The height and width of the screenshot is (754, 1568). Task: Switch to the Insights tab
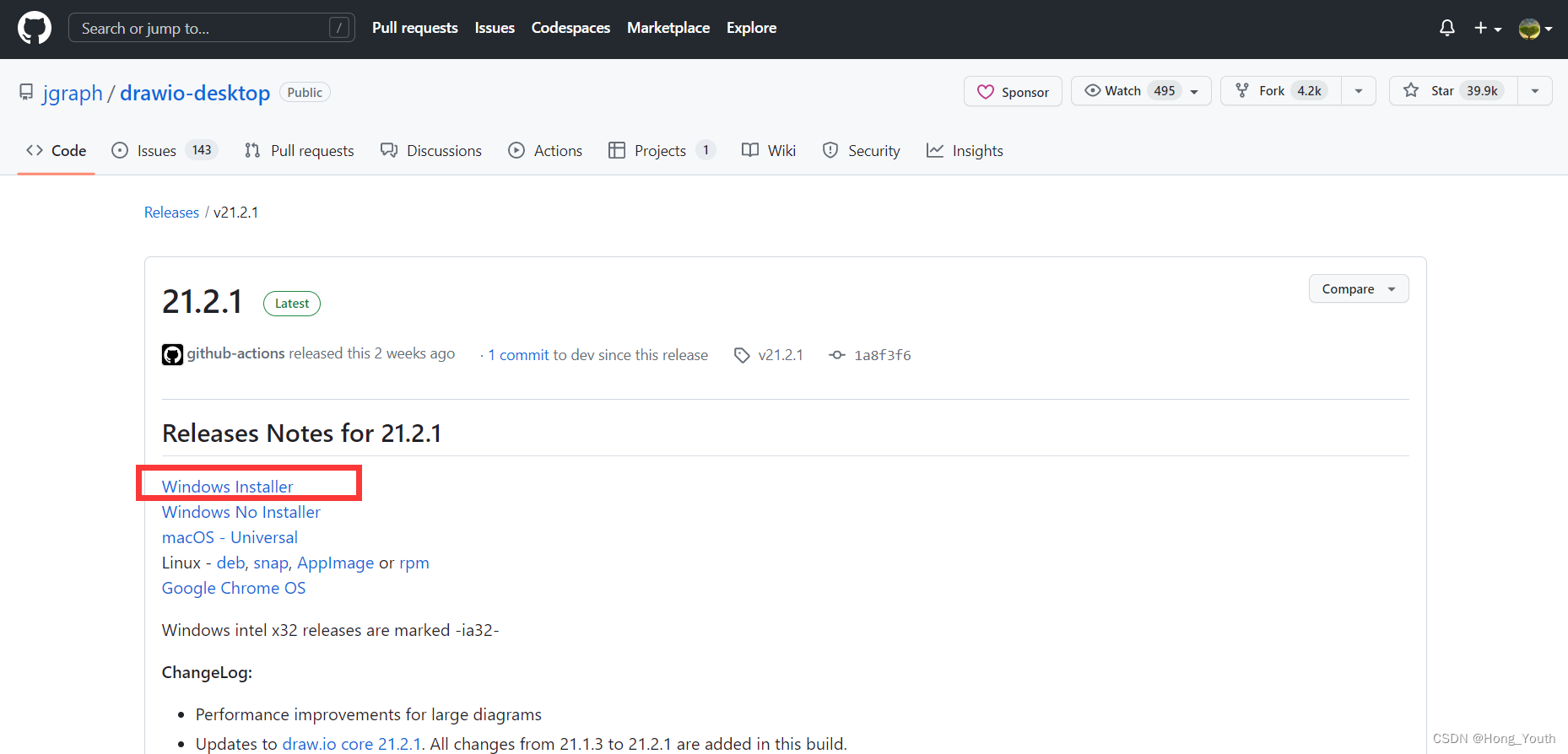(965, 150)
